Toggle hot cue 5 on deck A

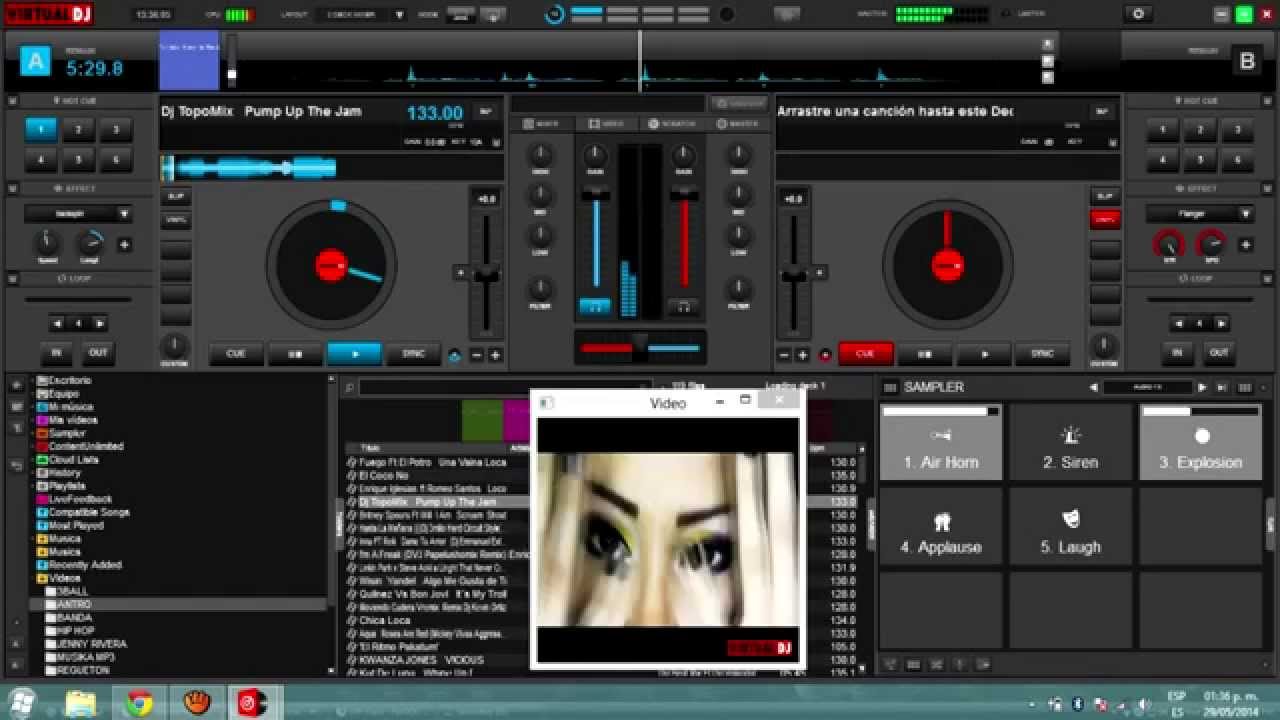[78, 159]
